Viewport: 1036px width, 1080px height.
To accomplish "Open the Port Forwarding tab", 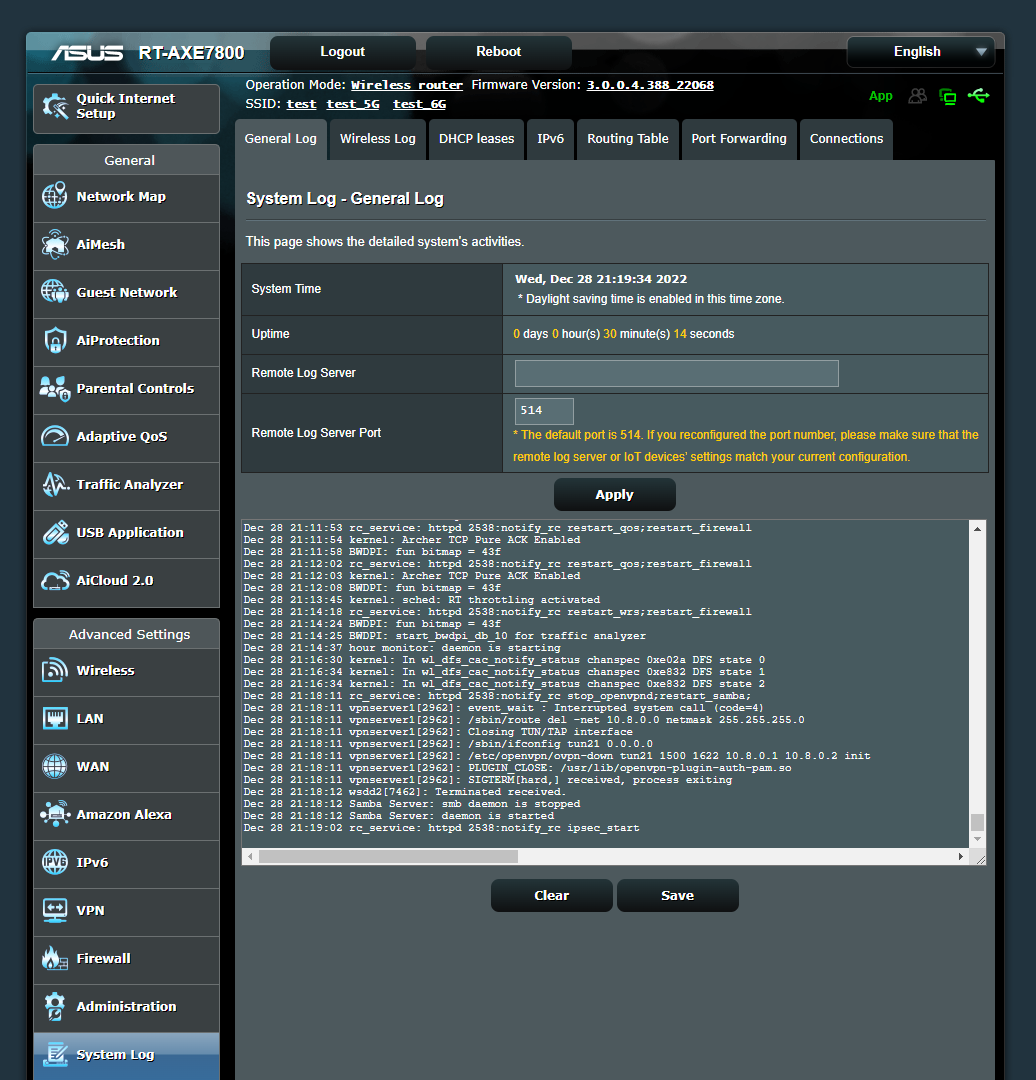I will (738, 139).
